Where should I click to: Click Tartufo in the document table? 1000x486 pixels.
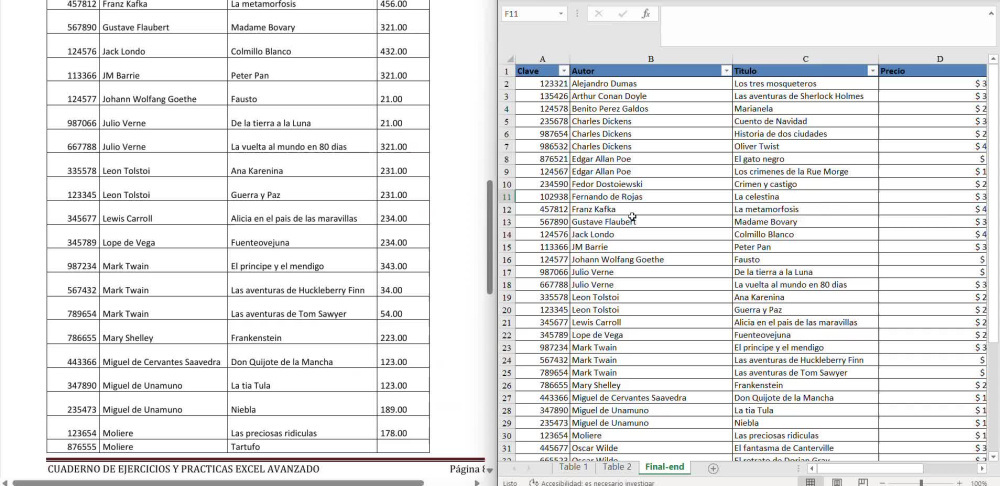pyautogui.click(x=246, y=446)
